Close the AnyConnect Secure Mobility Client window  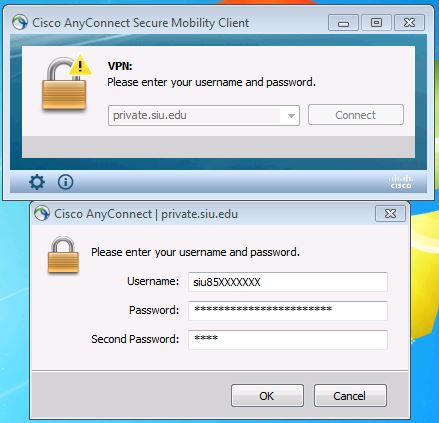409,23
